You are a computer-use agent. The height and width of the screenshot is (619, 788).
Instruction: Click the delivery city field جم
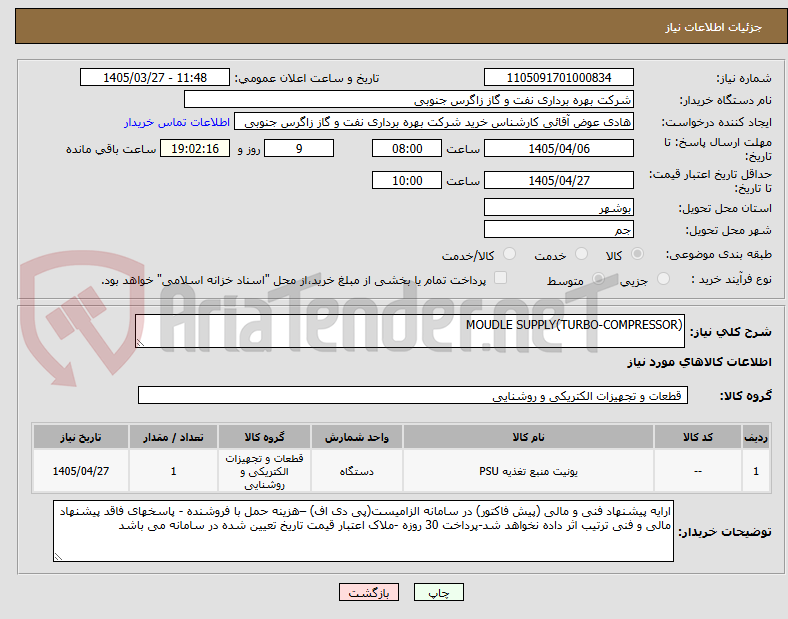click(558, 229)
